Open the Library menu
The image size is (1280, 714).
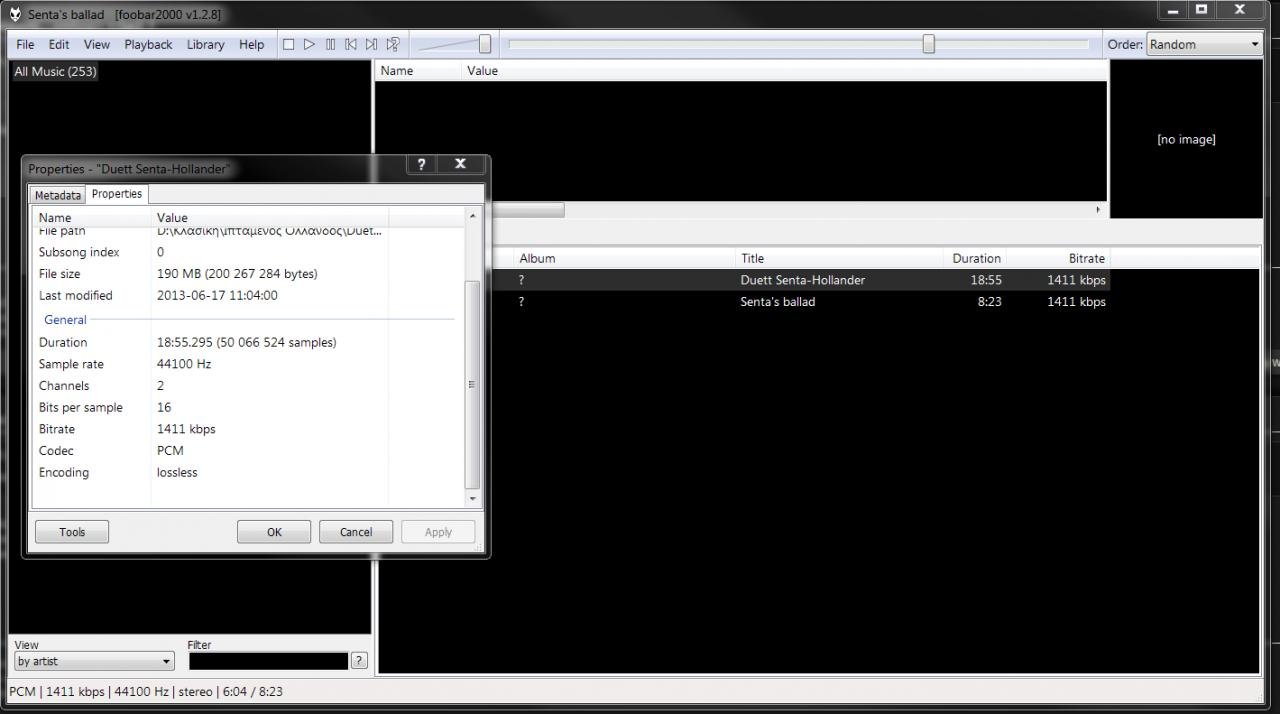pos(205,44)
